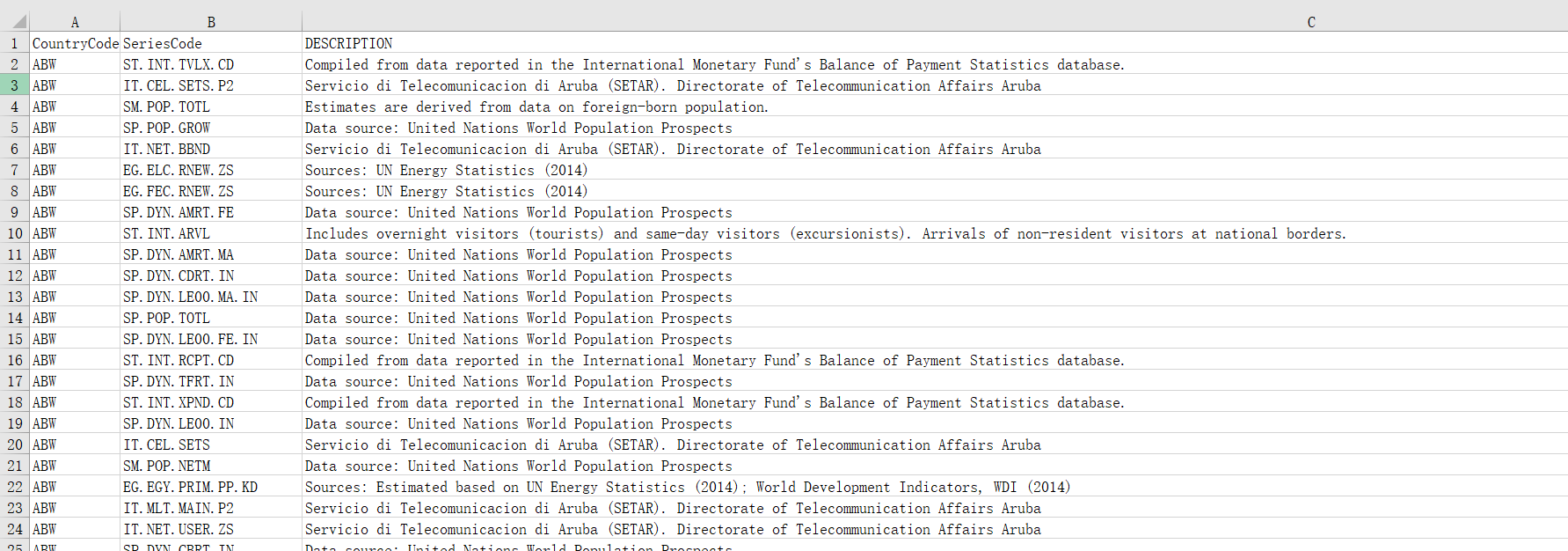
Task: Select description starting 'Includes overnight visitors'
Action: click(825, 233)
